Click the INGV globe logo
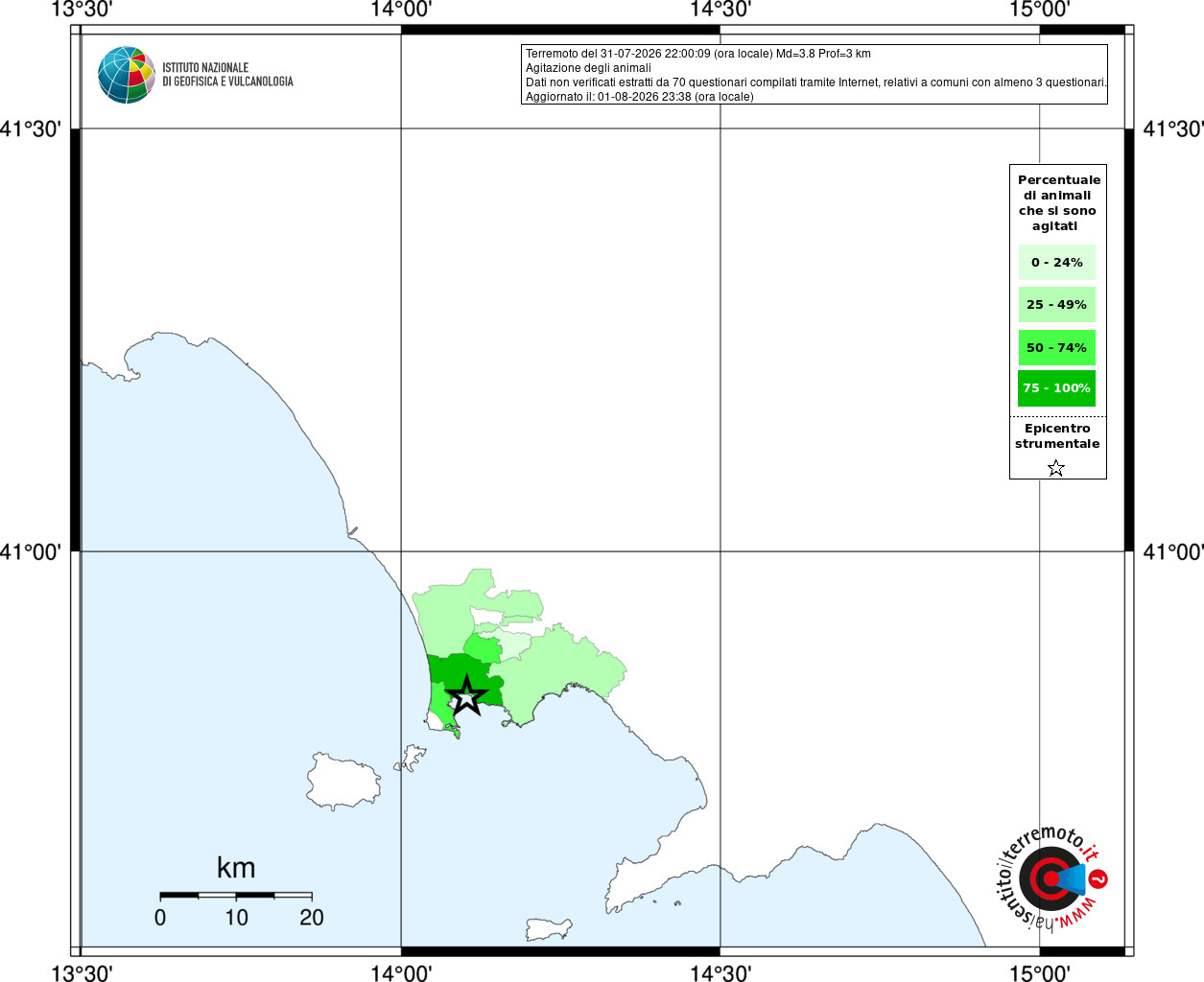The width and height of the screenshot is (1204, 982). tap(127, 75)
